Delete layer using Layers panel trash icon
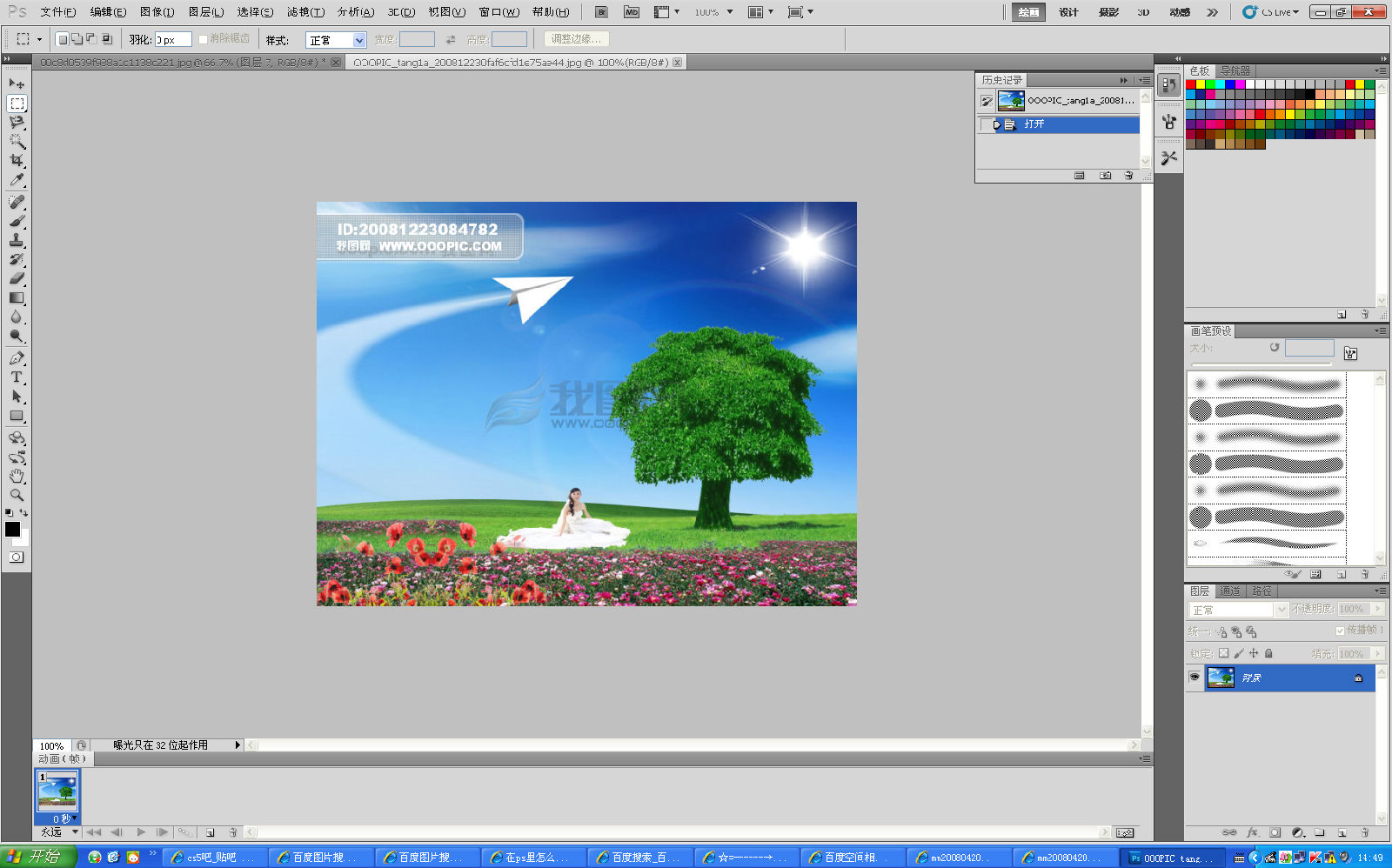The height and width of the screenshot is (868, 1392). [x=1364, y=832]
